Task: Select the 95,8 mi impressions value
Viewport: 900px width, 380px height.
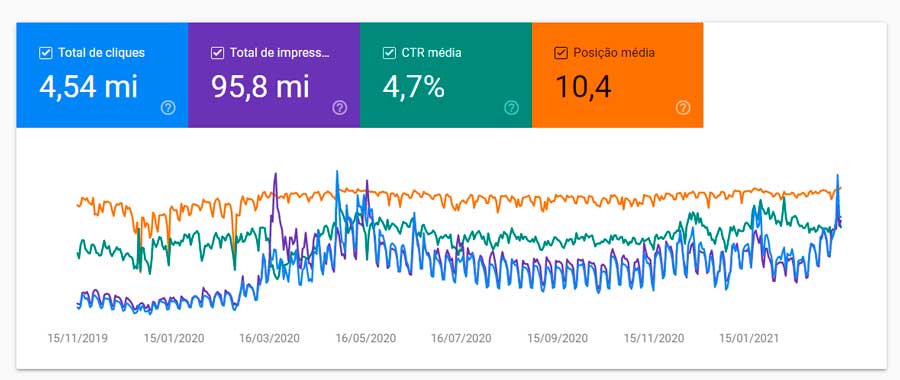Action: [x=260, y=87]
